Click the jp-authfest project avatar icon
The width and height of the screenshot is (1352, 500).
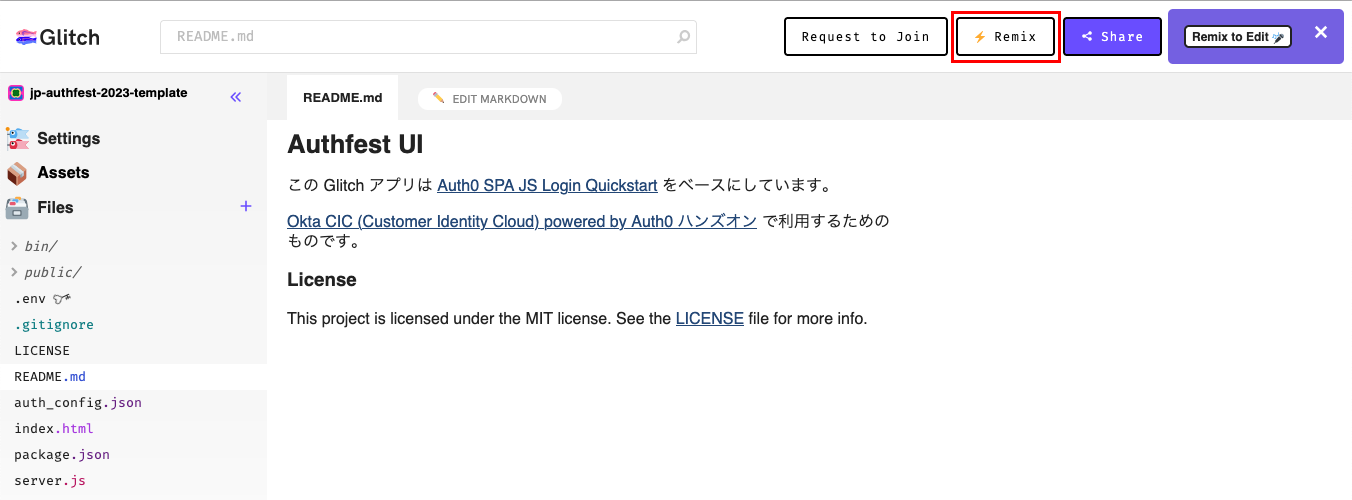pyautogui.click(x=16, y=93)
